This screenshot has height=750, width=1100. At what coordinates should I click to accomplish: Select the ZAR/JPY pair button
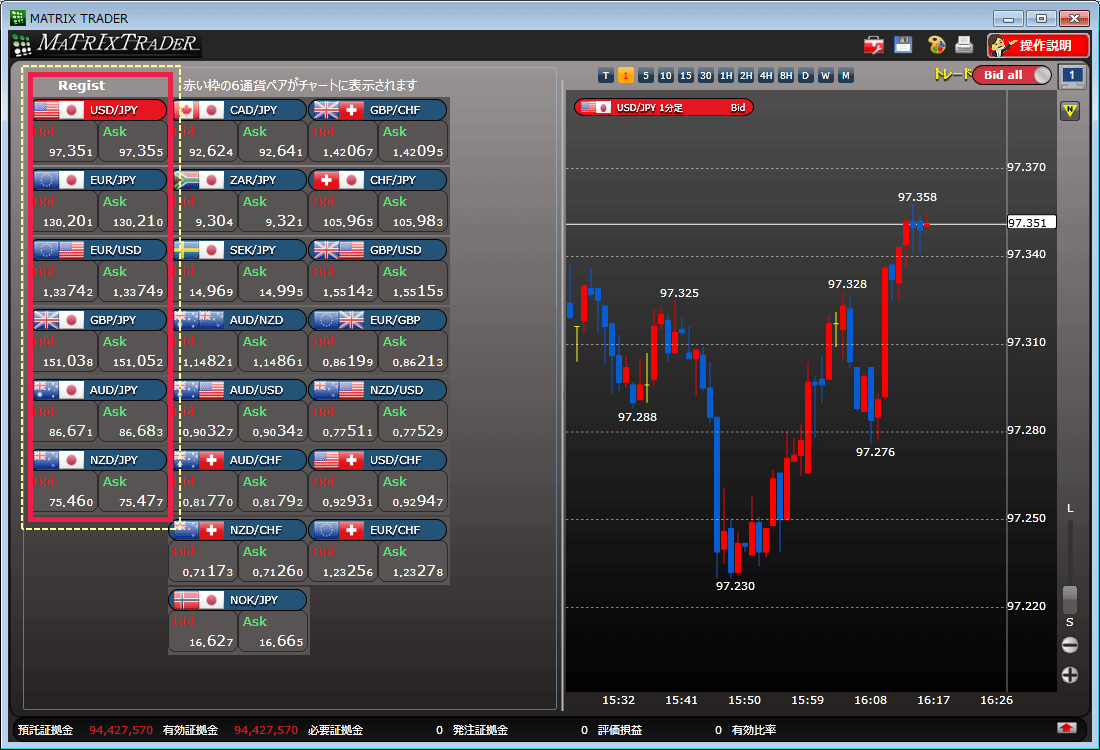tap(240, 180)
